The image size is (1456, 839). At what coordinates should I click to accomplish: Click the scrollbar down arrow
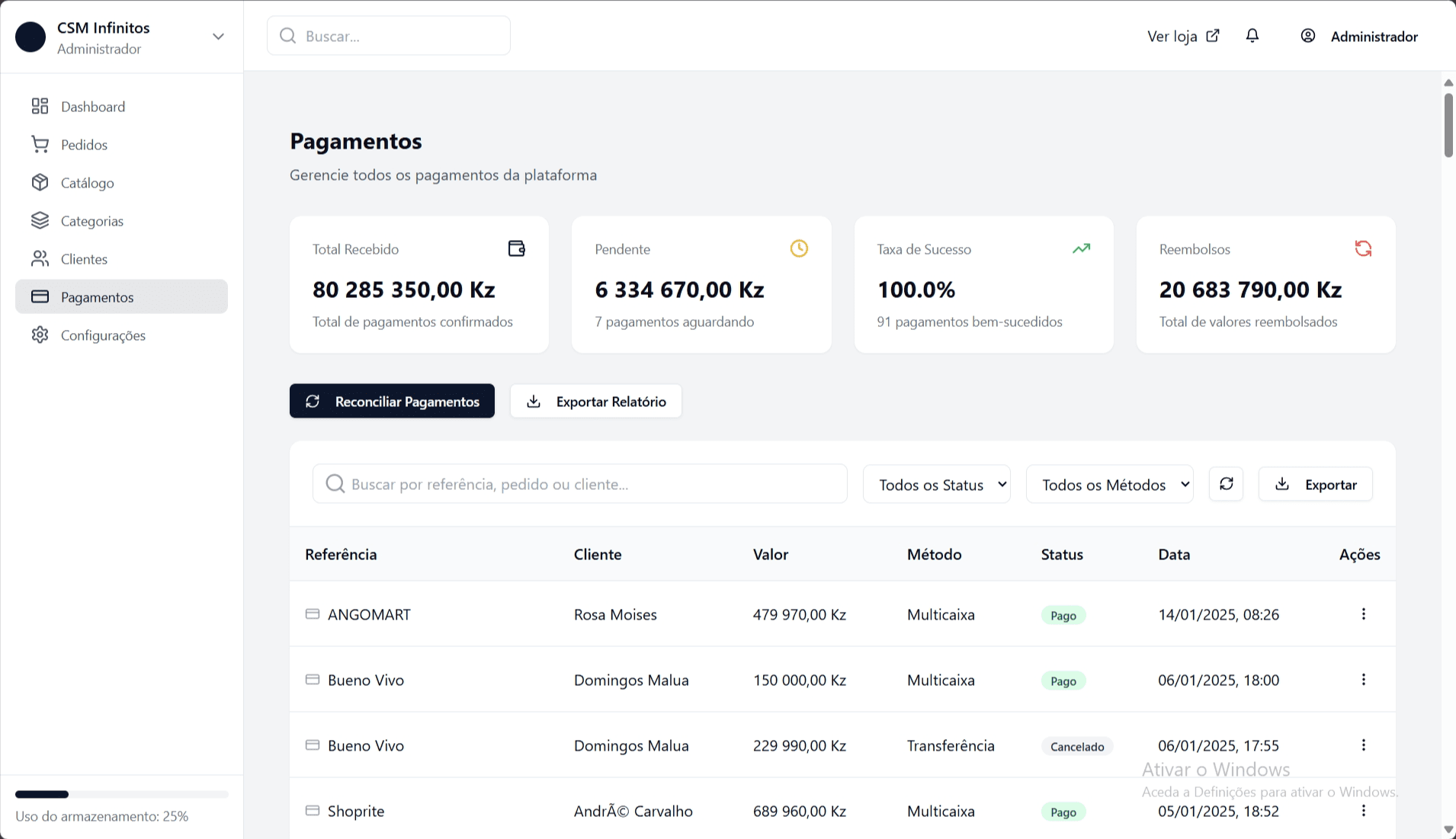[x=1448, y=830]
